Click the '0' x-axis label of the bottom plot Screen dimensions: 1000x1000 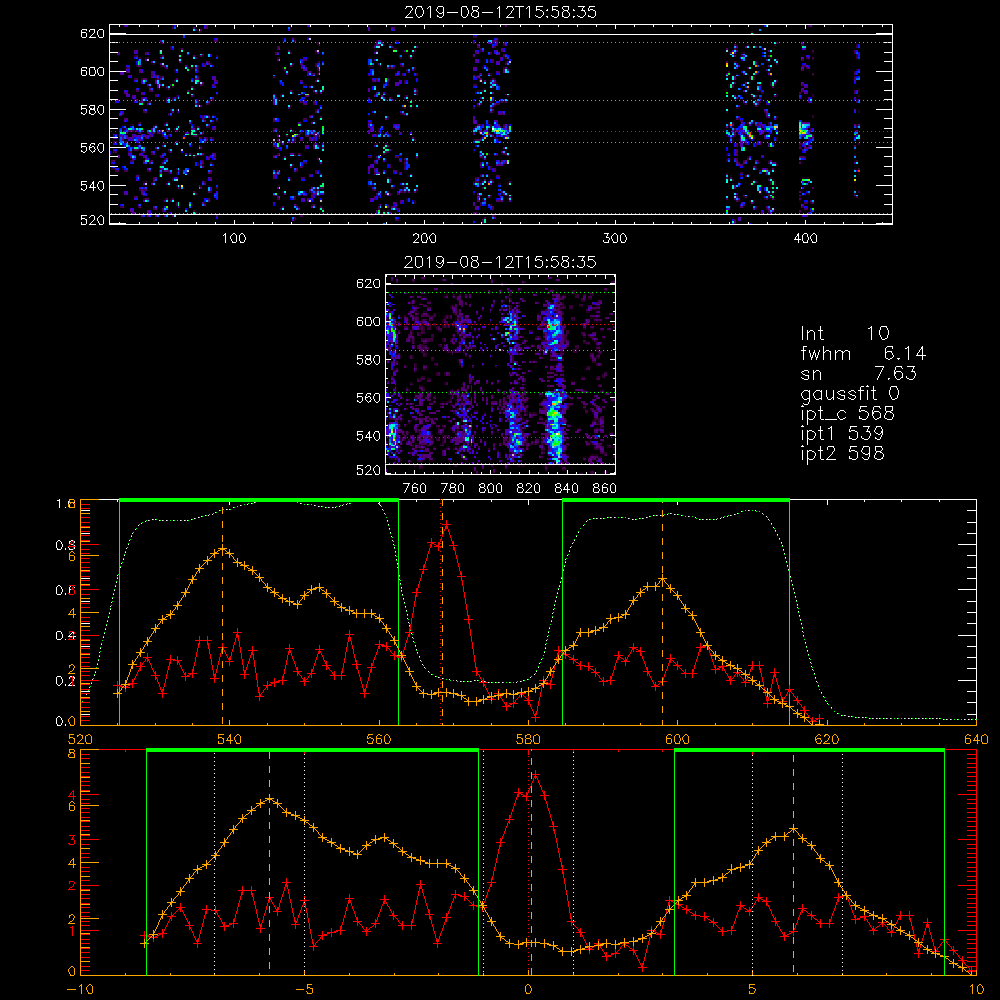click(528, 990)
